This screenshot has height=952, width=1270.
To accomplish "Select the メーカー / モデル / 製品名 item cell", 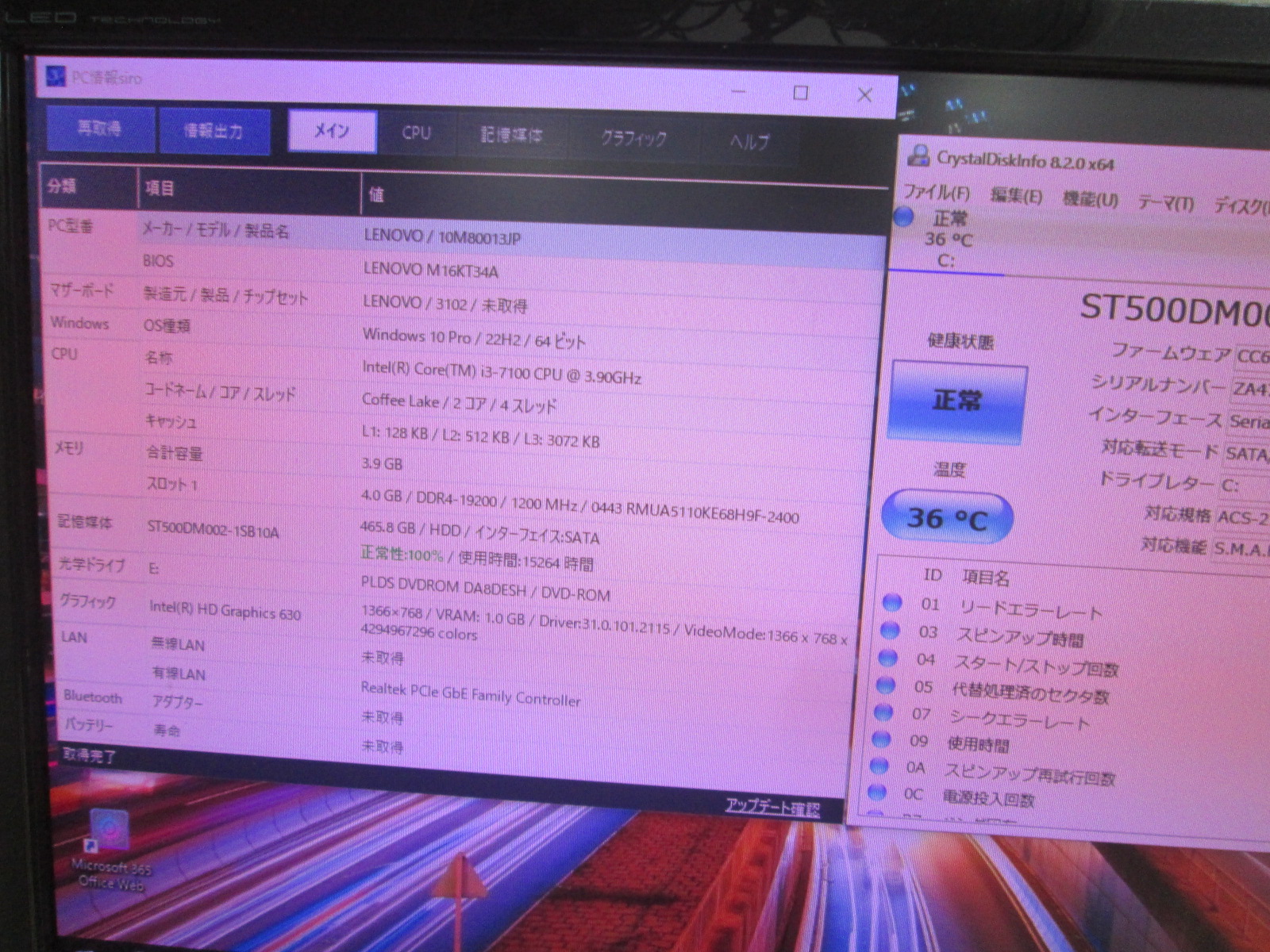I will click(x=216, y=230).
